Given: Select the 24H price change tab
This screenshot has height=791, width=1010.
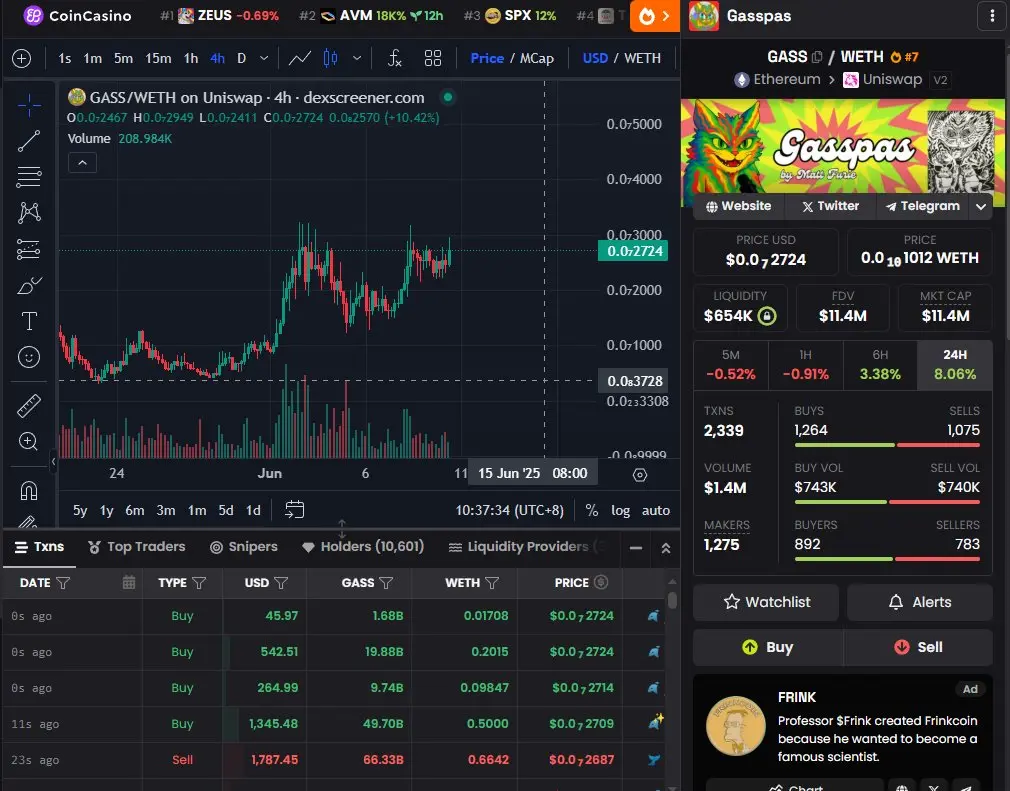Looking at the screenshot, I should coord(955,365).
